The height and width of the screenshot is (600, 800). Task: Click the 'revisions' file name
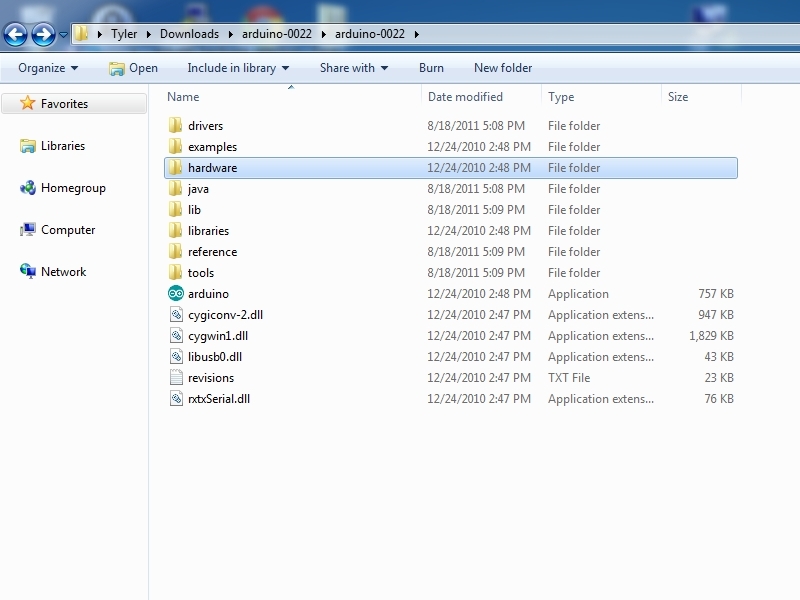pos(211,378)
